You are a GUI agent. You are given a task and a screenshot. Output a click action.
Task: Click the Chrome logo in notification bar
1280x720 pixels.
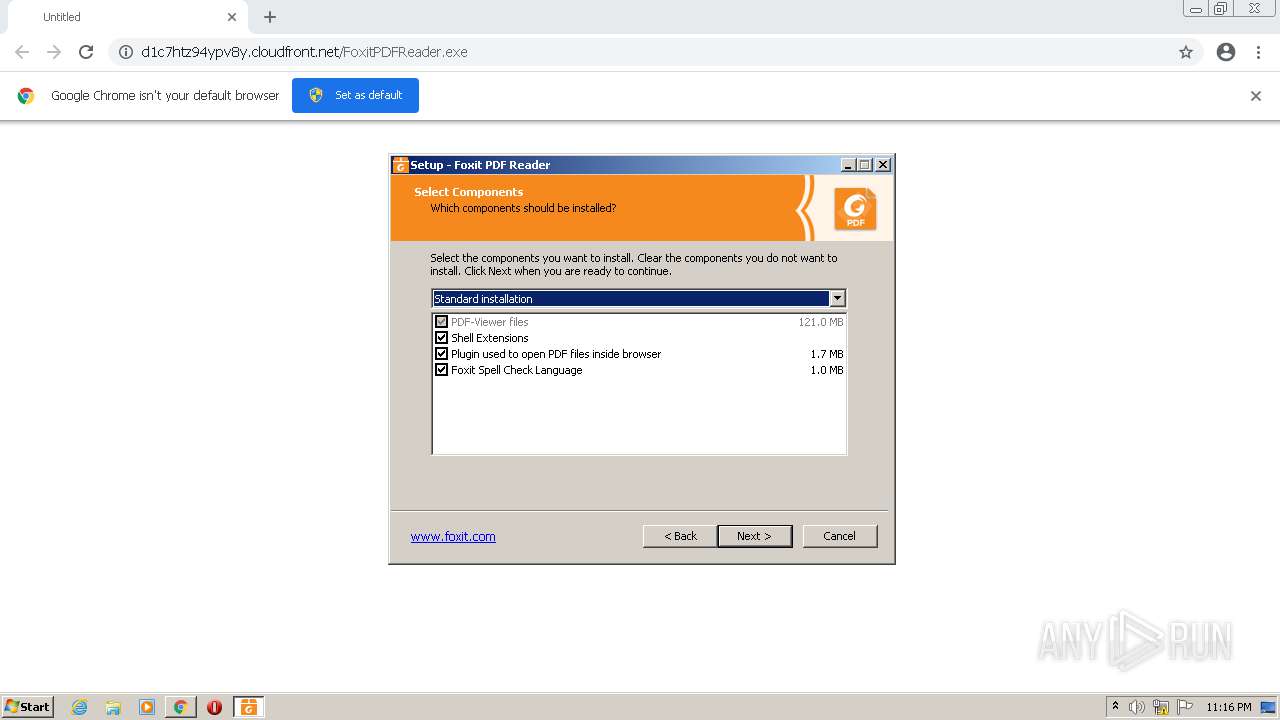(26, 96)
